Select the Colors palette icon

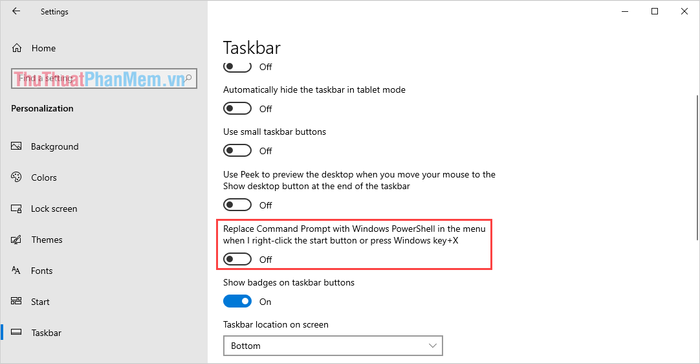16,177
